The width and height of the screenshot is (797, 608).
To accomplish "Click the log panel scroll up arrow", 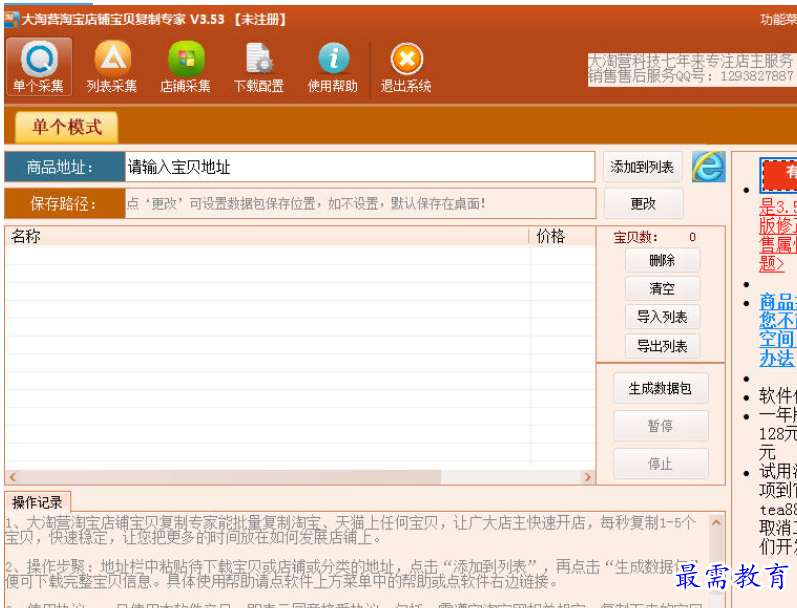I will coord(716,522).
